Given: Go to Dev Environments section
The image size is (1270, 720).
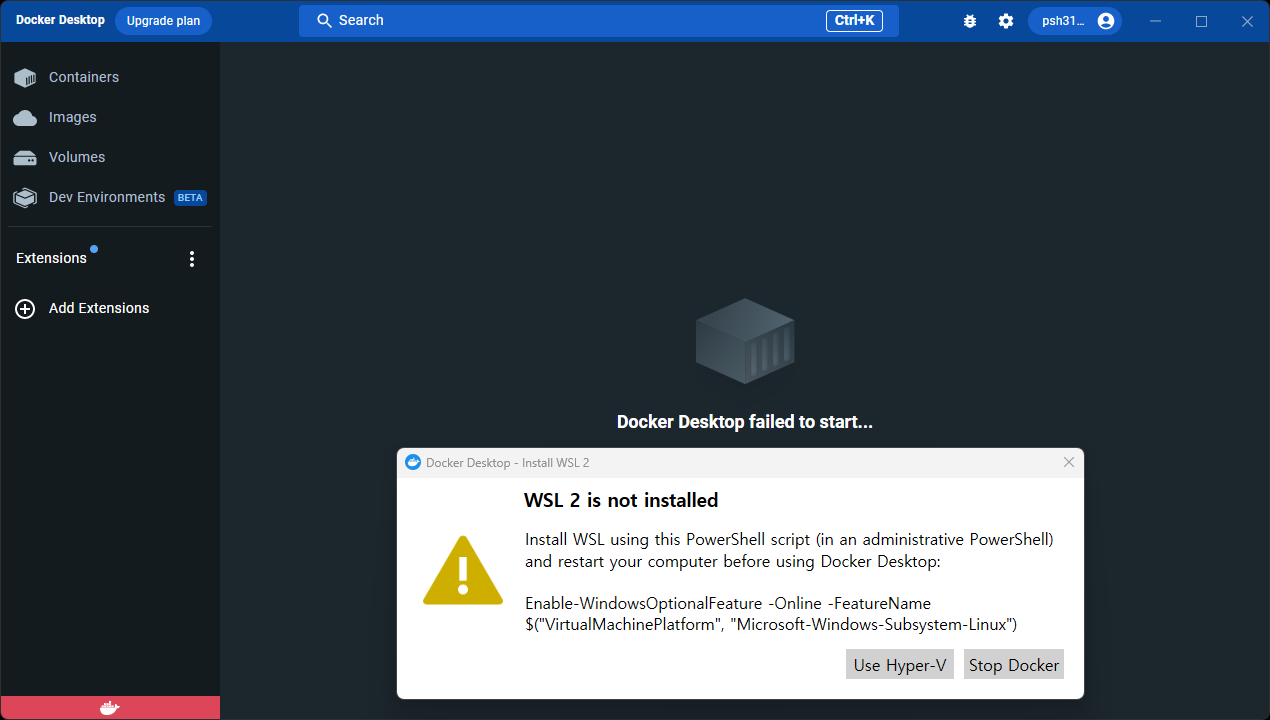Looking at the screenshot, I should point(107,197).
